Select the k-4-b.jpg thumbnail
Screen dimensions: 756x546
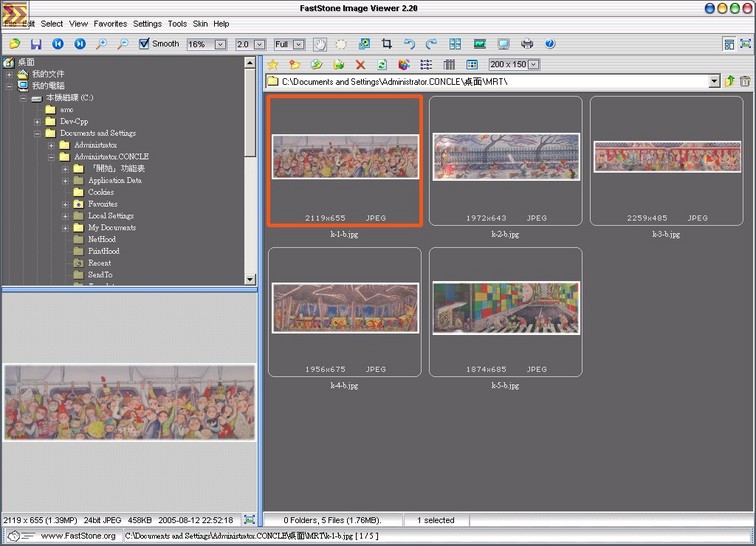[345, 312]
